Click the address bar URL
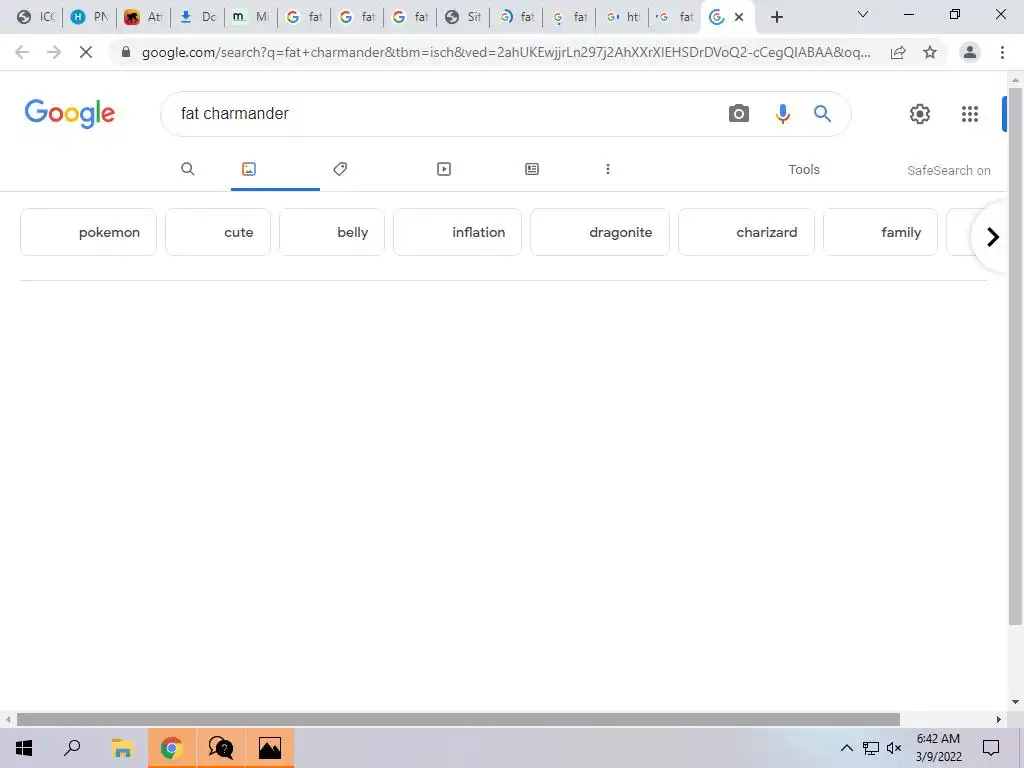1024x768 pixels. (505, 52)
